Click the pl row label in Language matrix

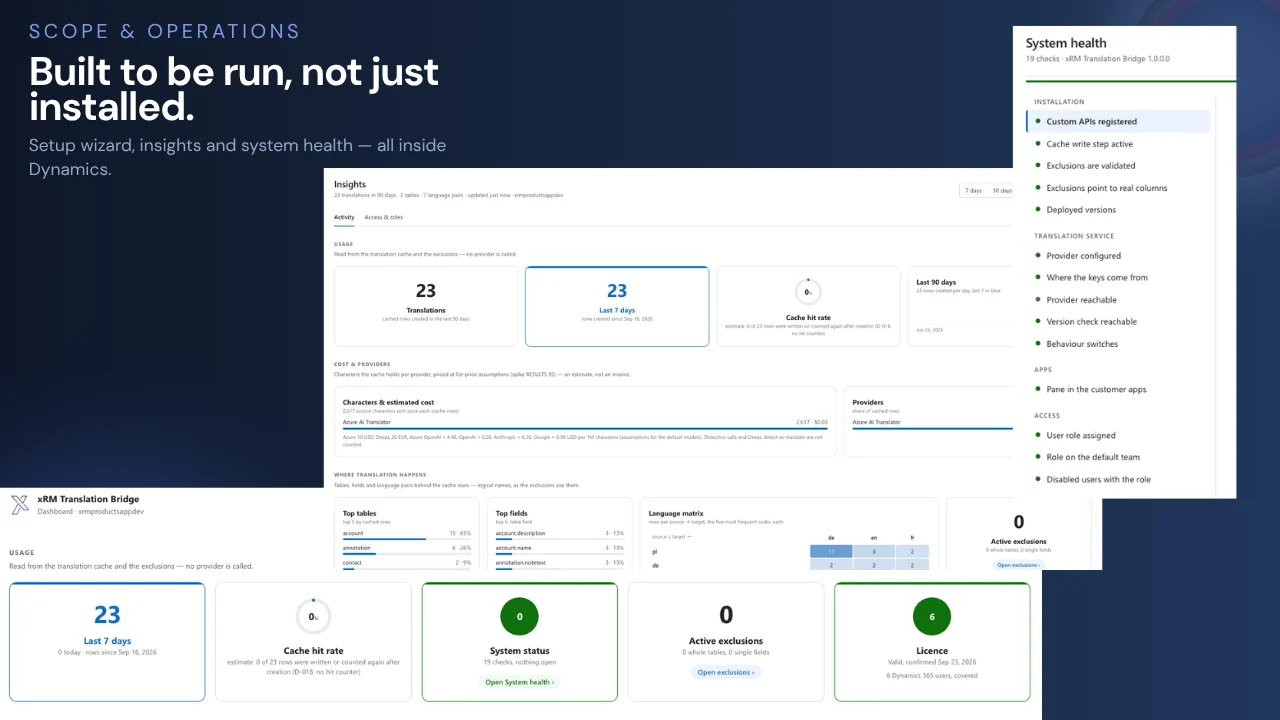tap(655, 551)
